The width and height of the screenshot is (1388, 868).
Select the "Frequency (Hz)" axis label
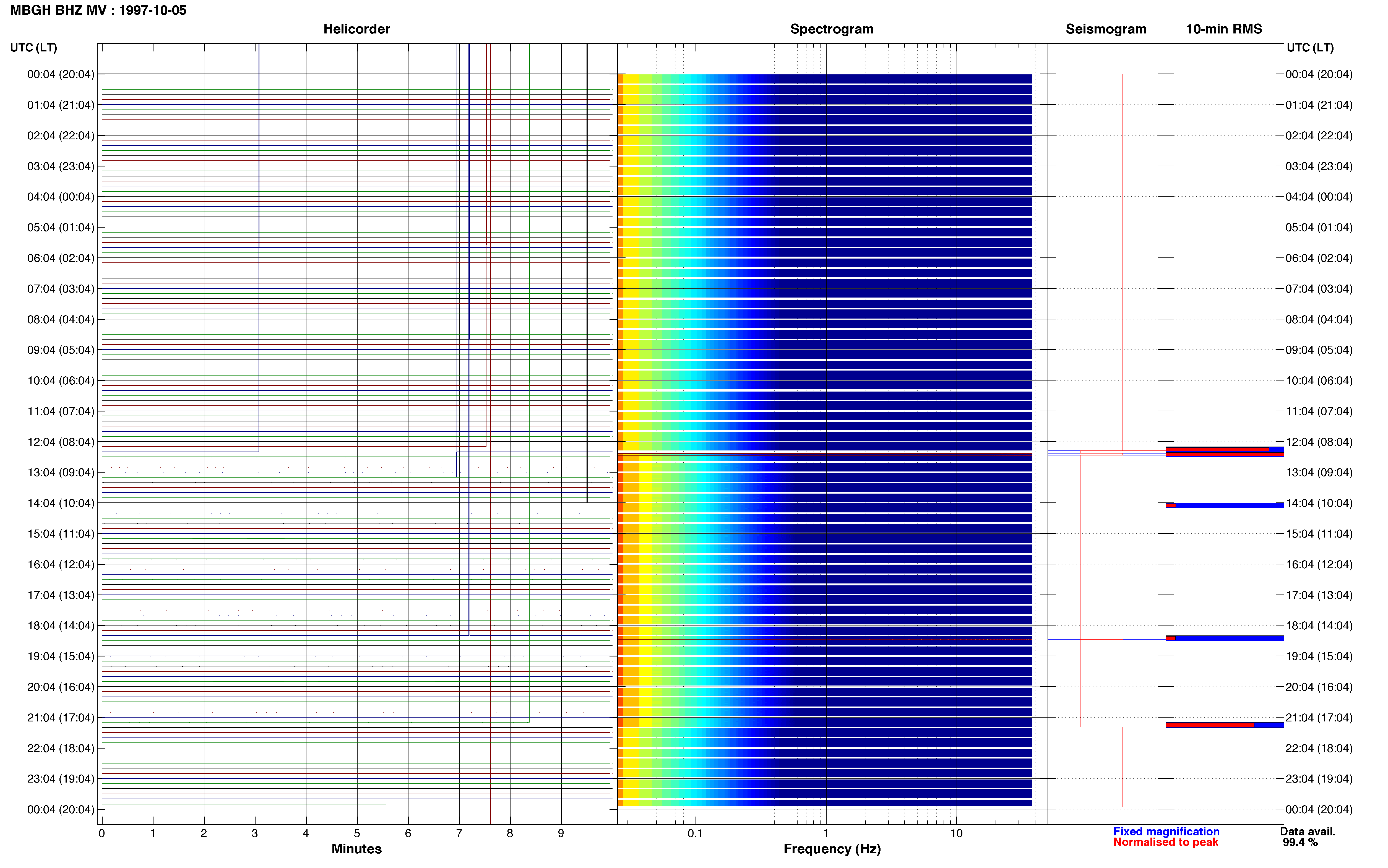(832, 848)
